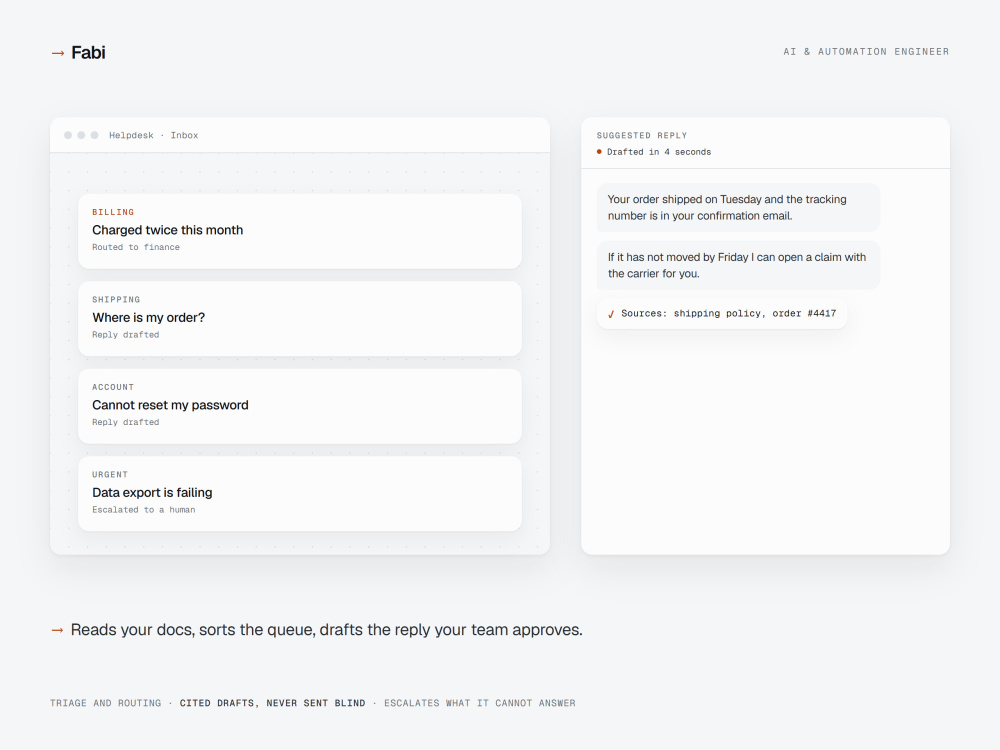Viewport: 1000px width, 750px height.
Task: Click the URGENT category label
Action: coord(110,474)
